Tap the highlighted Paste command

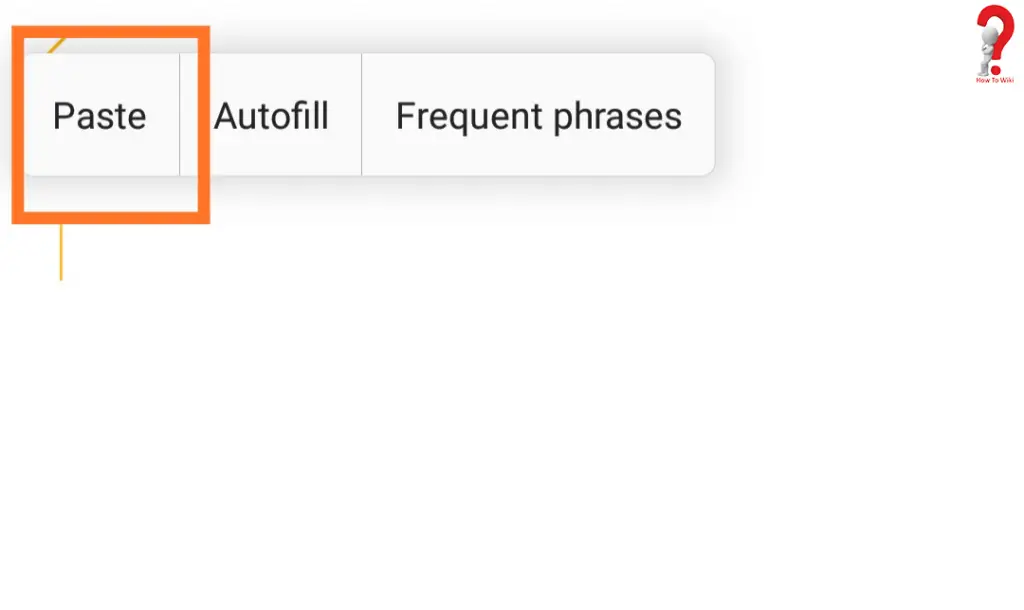(x=98, y=115)
